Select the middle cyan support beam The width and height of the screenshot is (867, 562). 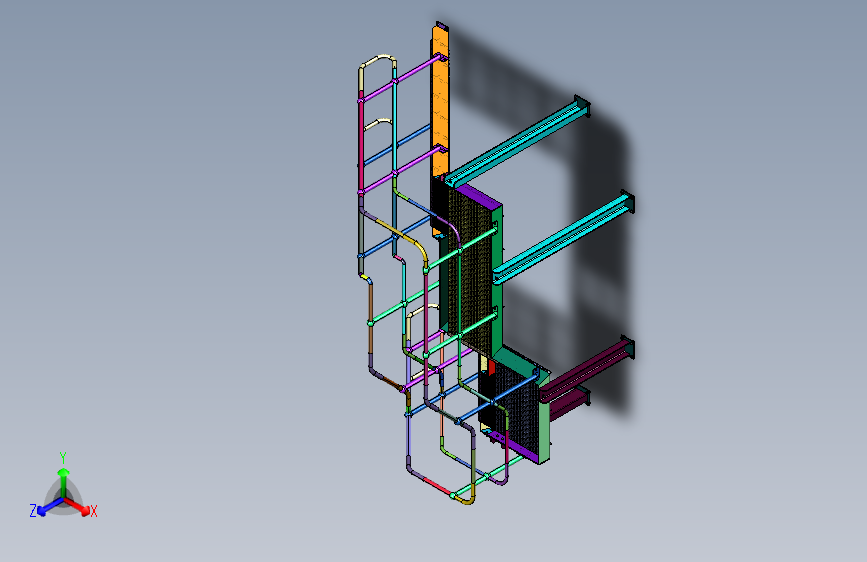pyautogui.click(x=563, y=237)
